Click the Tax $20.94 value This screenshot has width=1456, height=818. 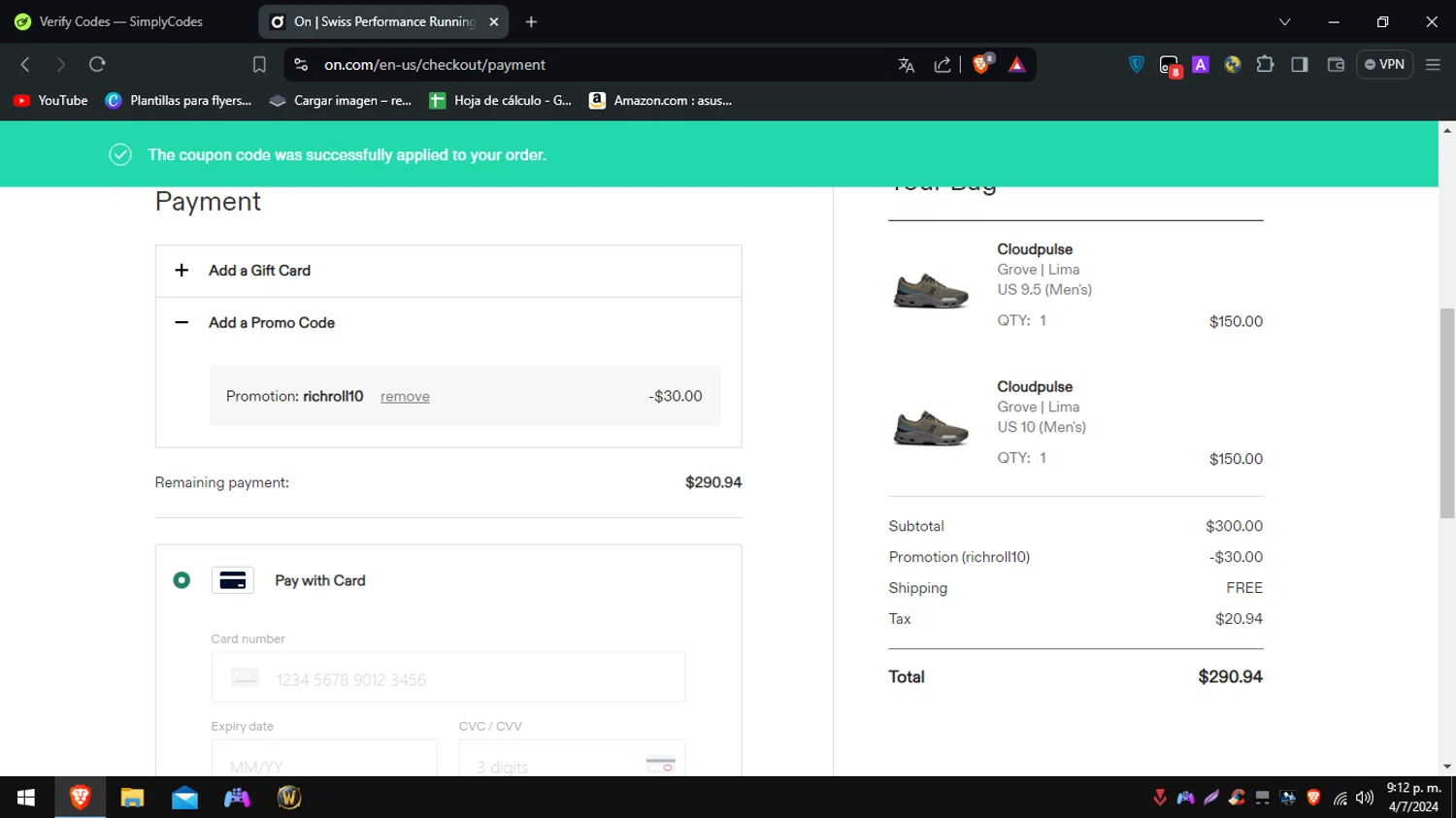(1239, 619)
